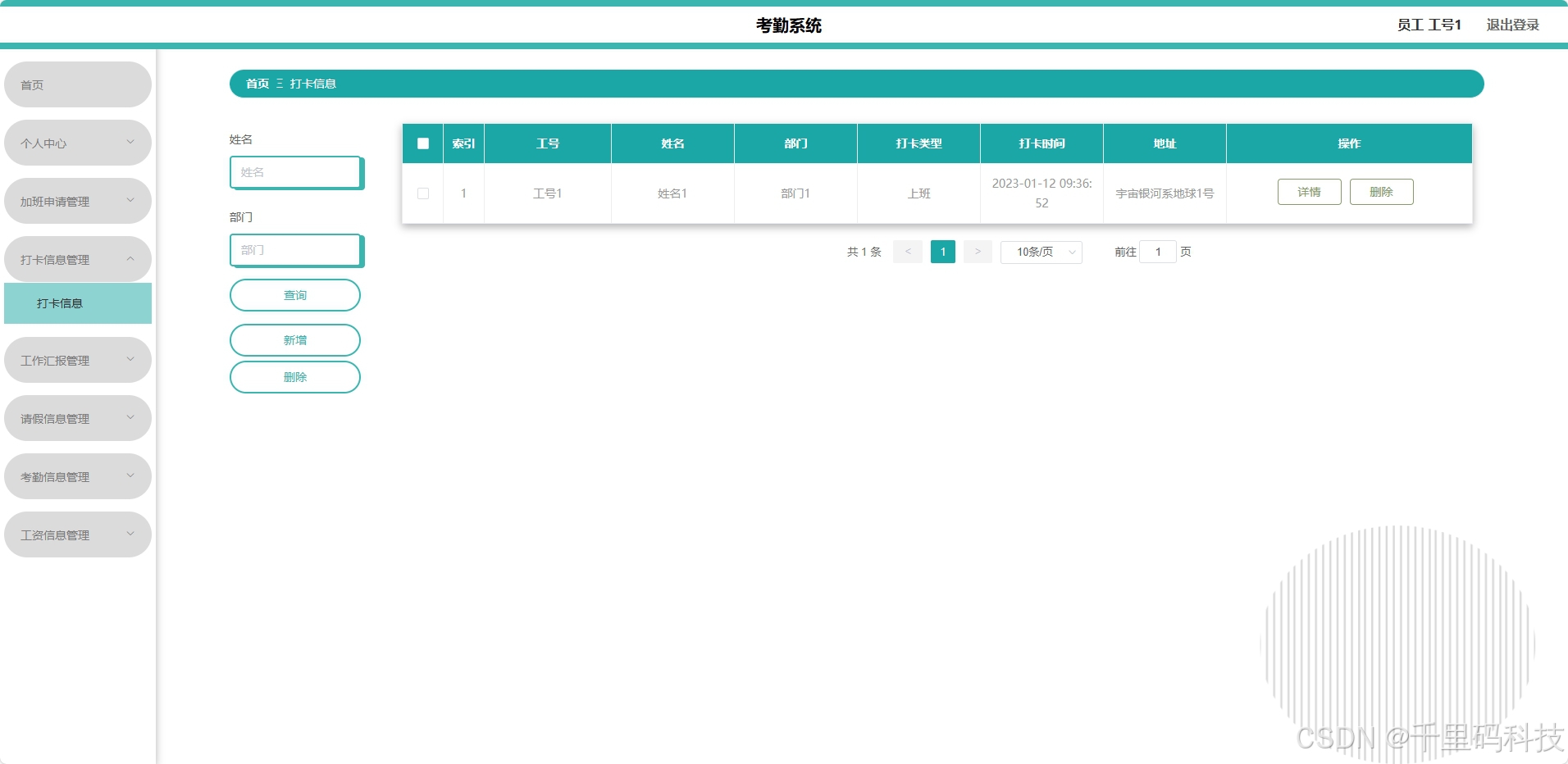Select the 打卡信息 submenu item

[x=78, y=303]
